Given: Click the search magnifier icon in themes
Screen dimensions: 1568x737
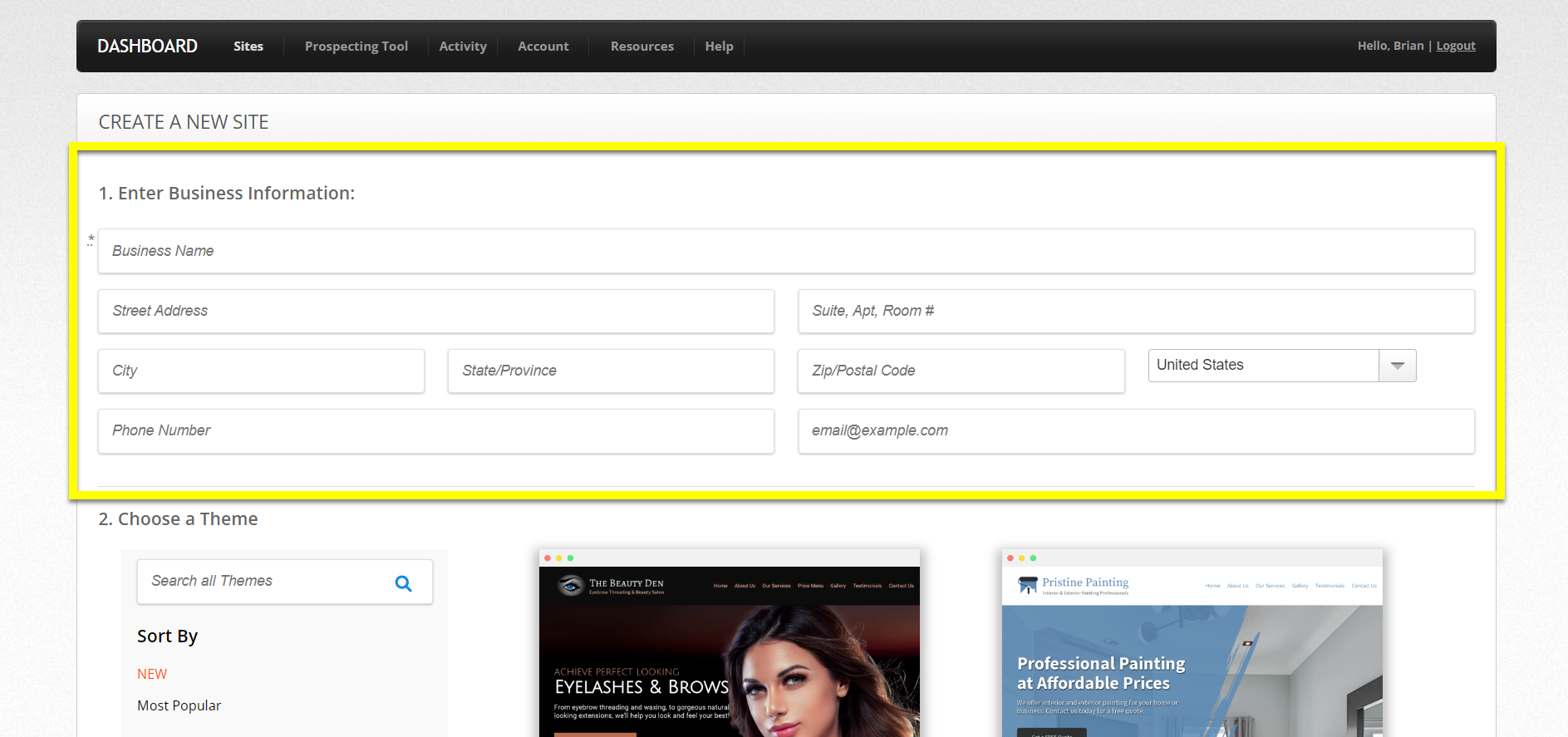Looking at the screenshot, I should coord(404,583).
